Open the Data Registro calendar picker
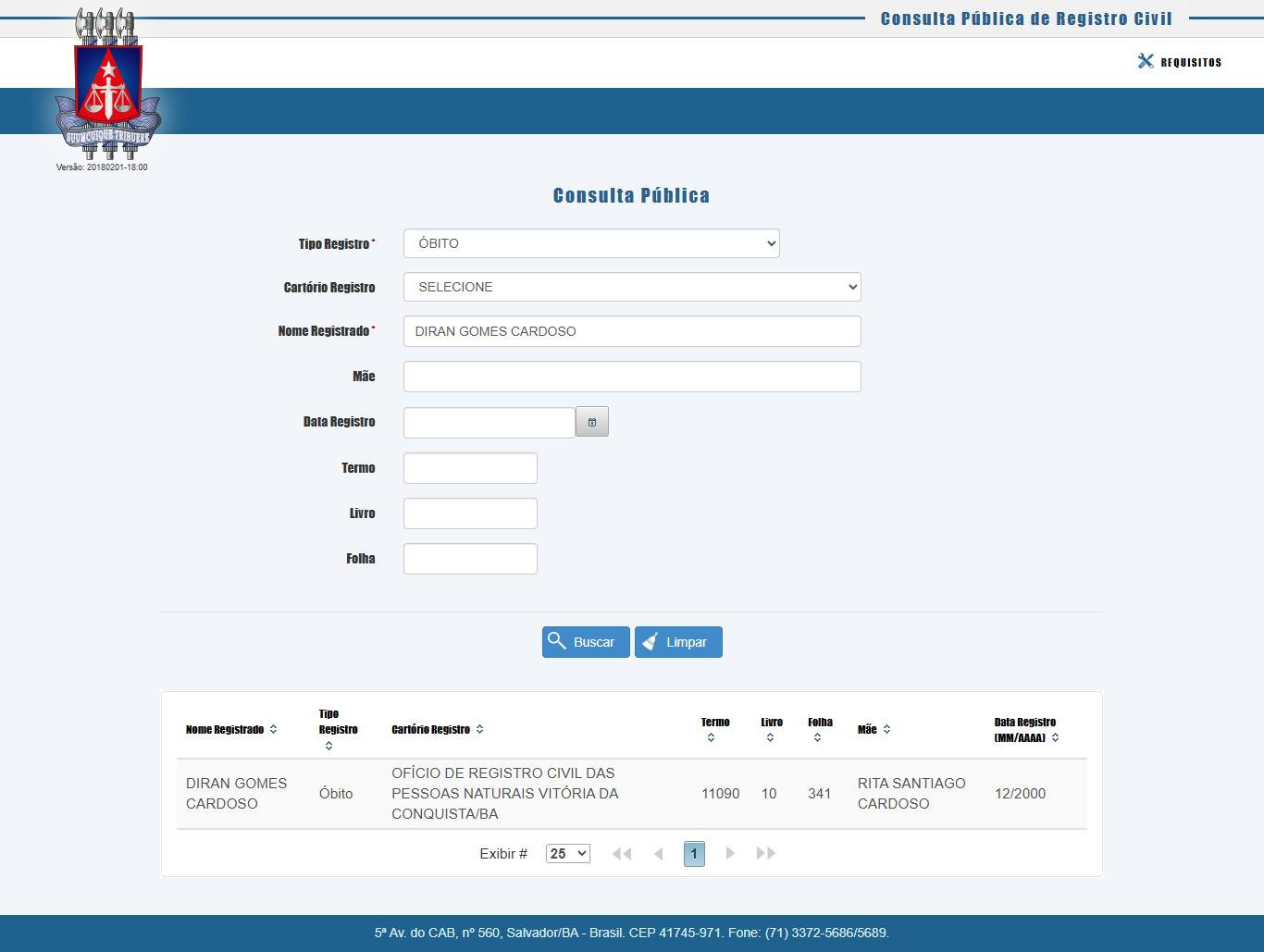Image resolution: width=1264 pixels, height=952 pixels. click(x=592, y=422)
